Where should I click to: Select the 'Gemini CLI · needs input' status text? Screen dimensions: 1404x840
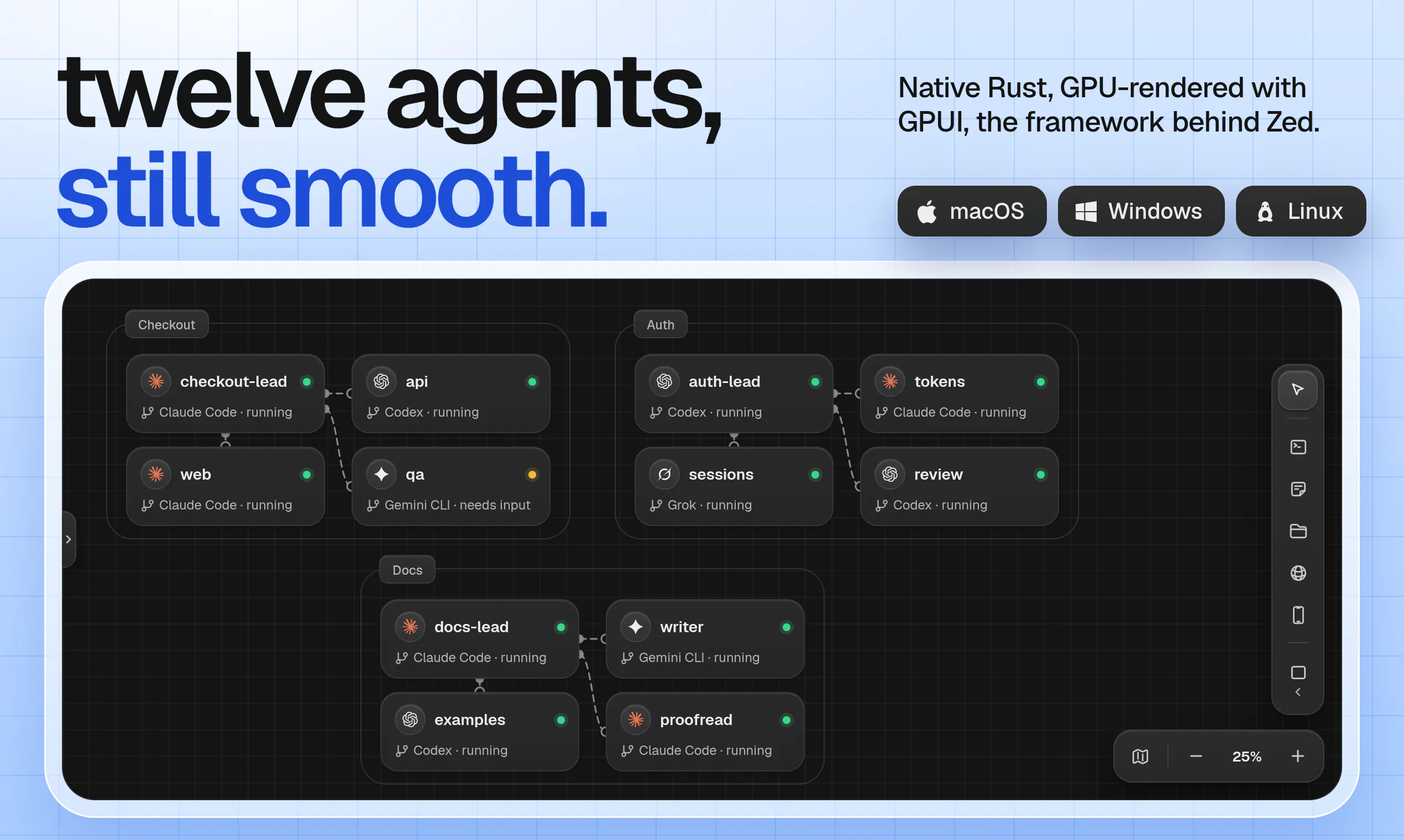458,505
